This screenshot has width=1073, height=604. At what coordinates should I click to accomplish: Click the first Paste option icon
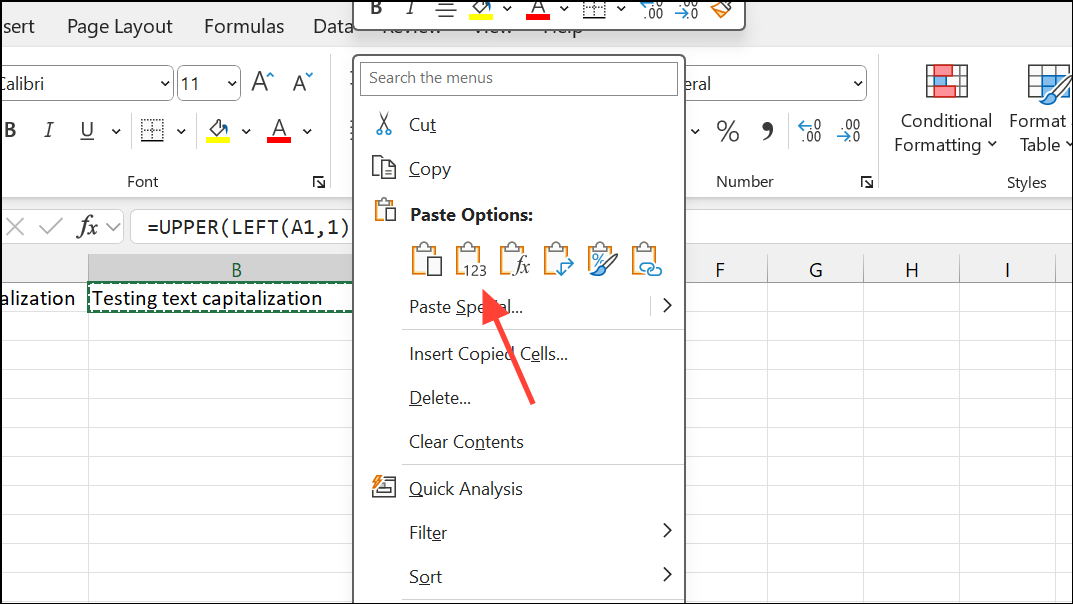point(427,260)
